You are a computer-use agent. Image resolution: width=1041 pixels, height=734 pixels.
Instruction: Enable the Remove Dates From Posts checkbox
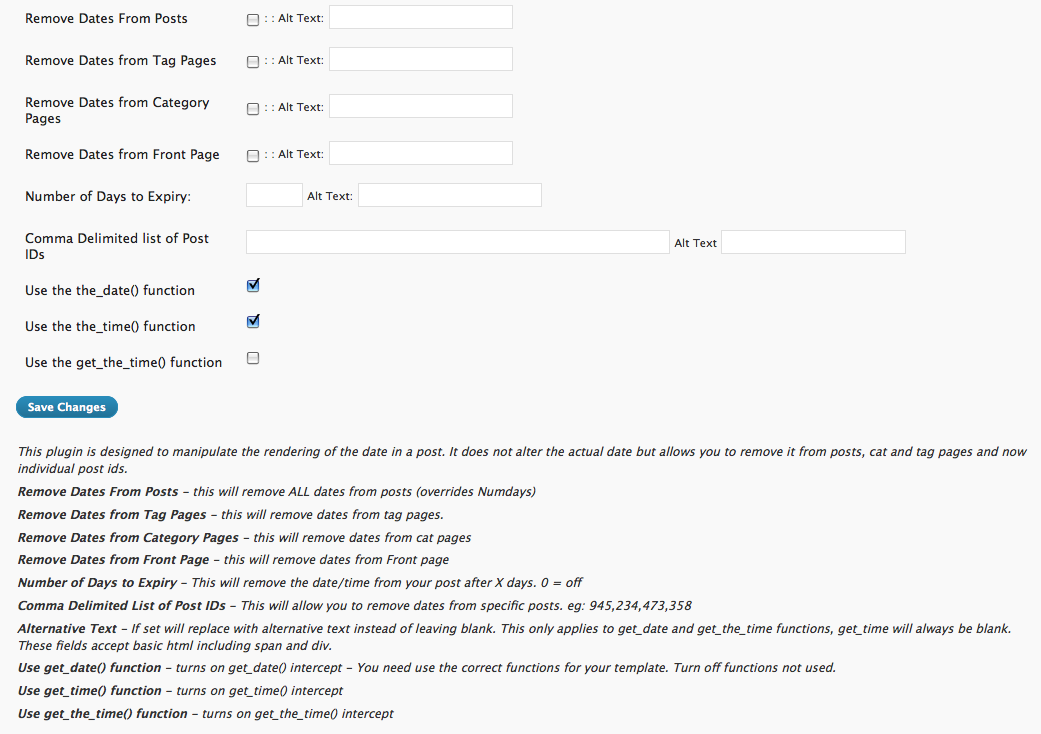point(252,20)
